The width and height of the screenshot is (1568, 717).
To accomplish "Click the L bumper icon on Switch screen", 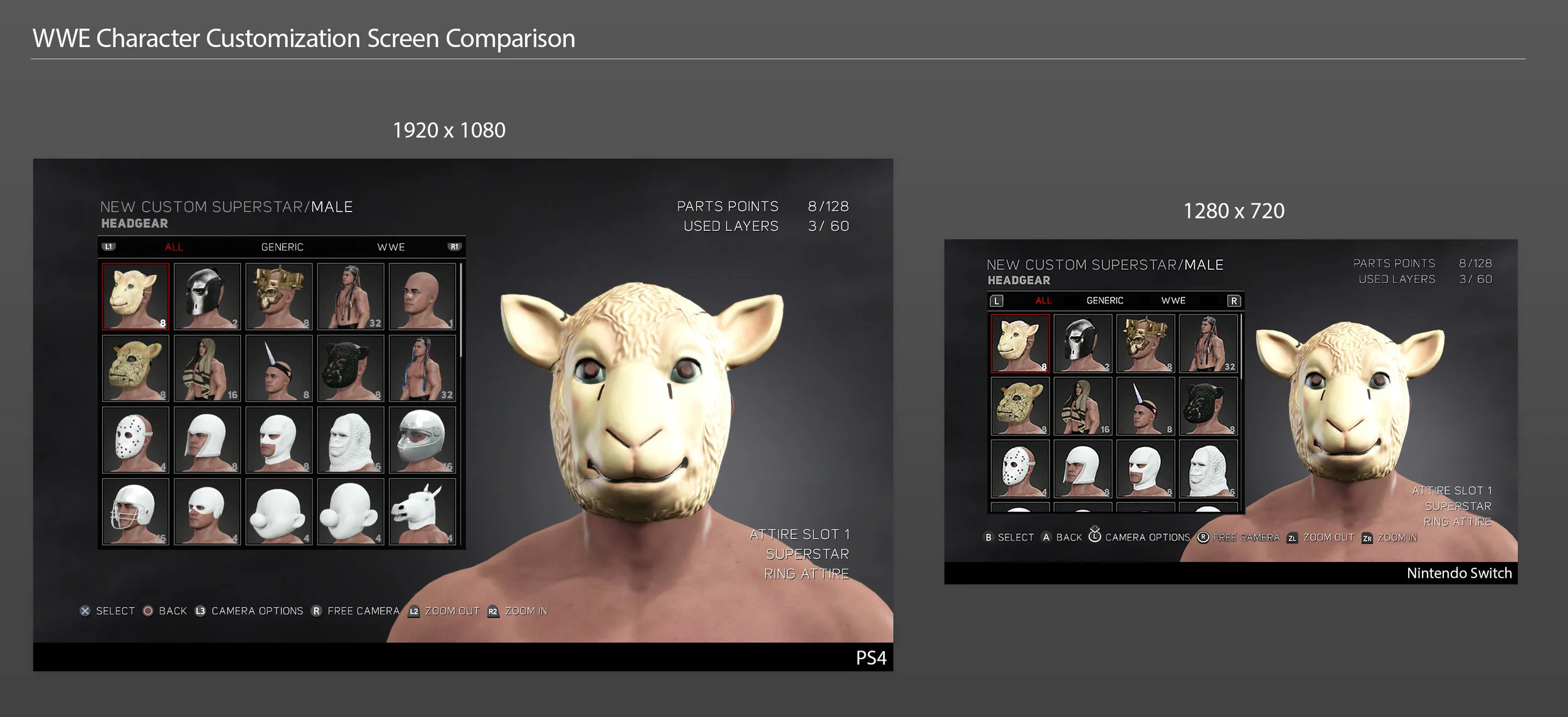I will point(997,301).
